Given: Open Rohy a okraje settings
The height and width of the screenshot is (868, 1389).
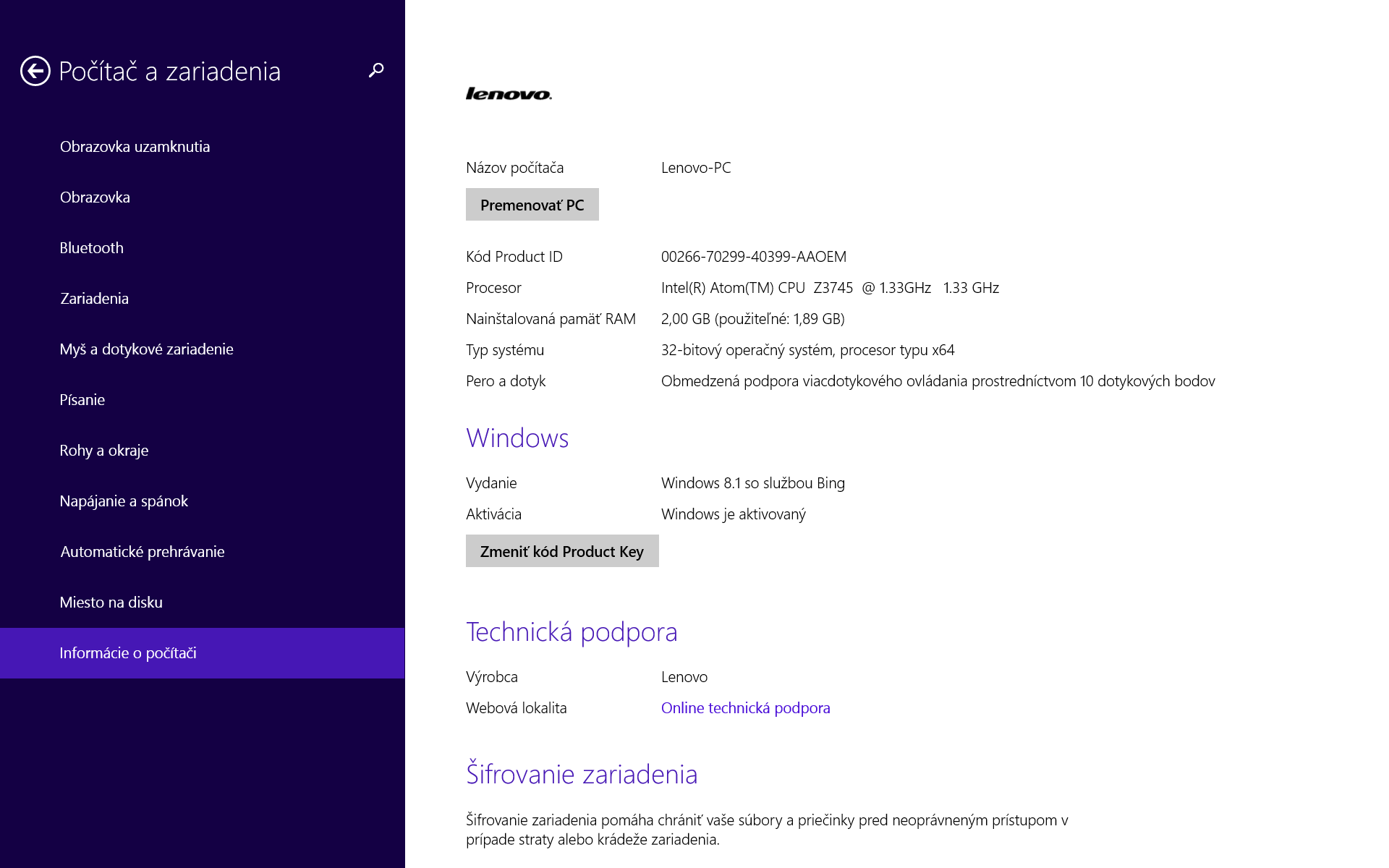Looking at the screenshot, I should click(x=203, y=451).
